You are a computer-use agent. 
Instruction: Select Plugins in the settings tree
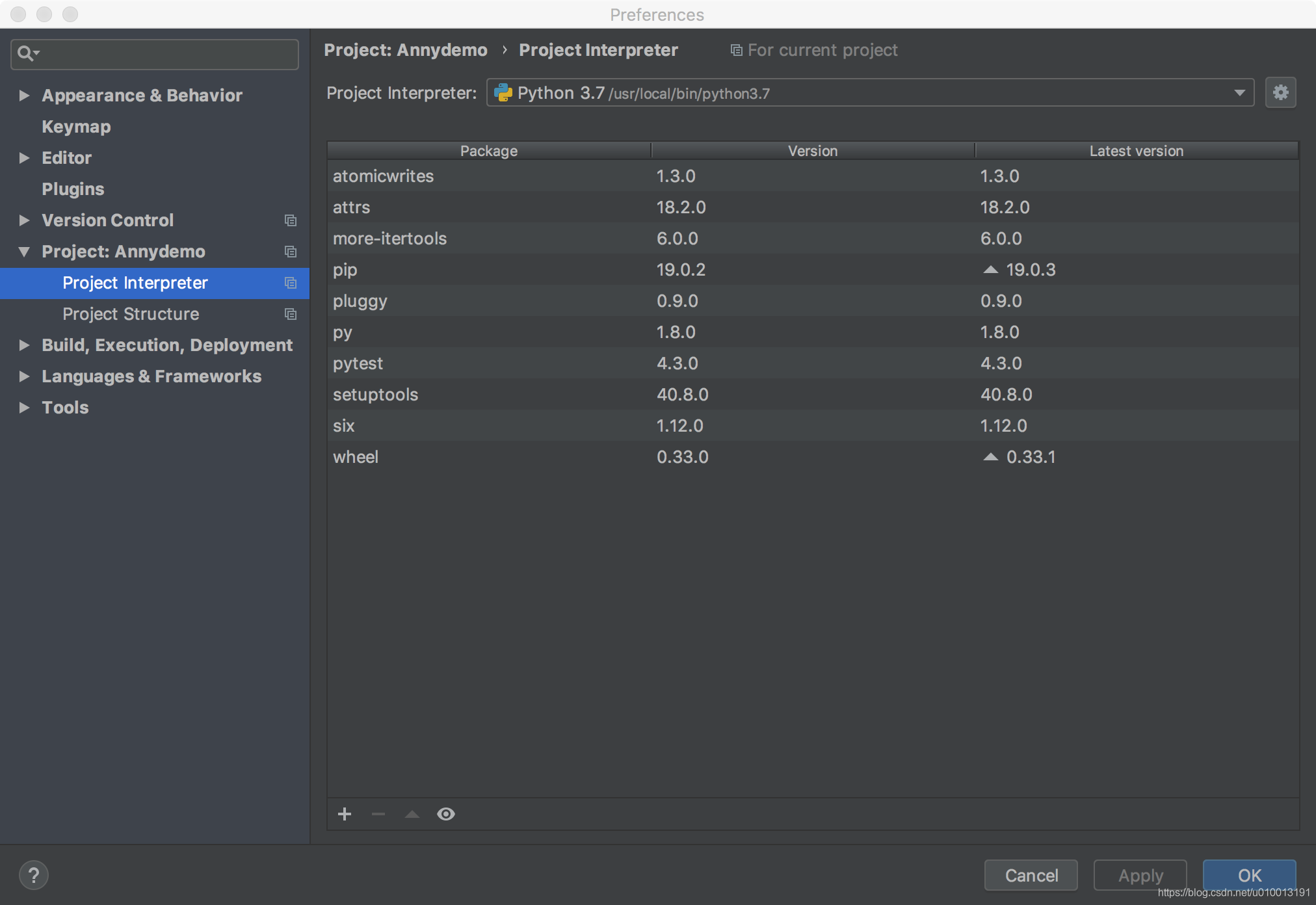tap(73, 189)
